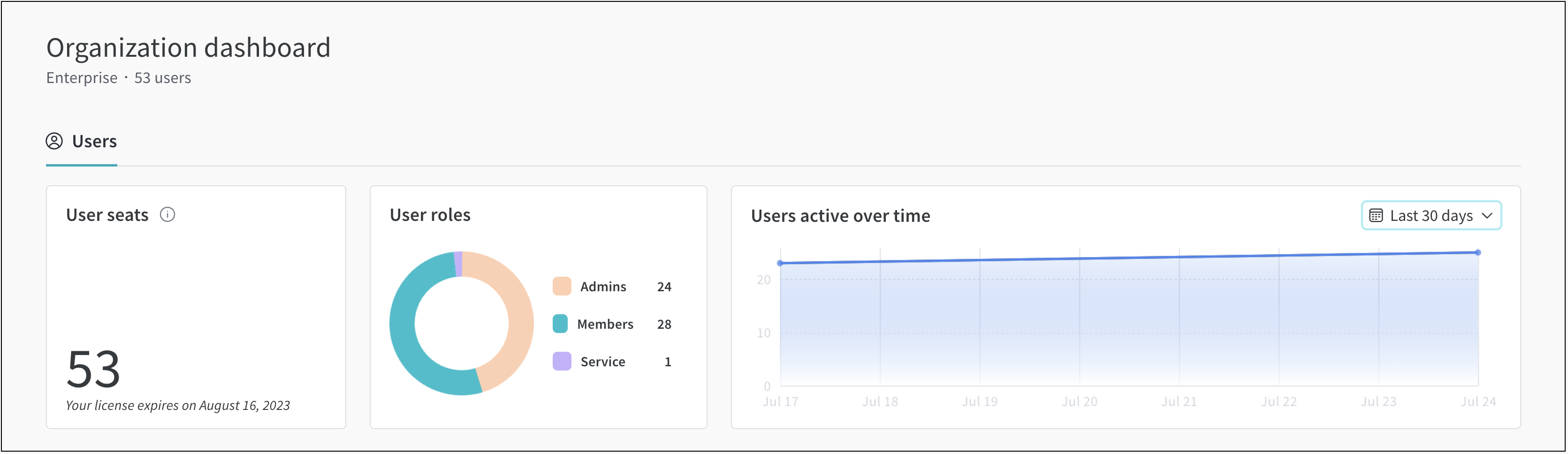
Task: Expand the date range chevron arrow
Action: 1487,215
